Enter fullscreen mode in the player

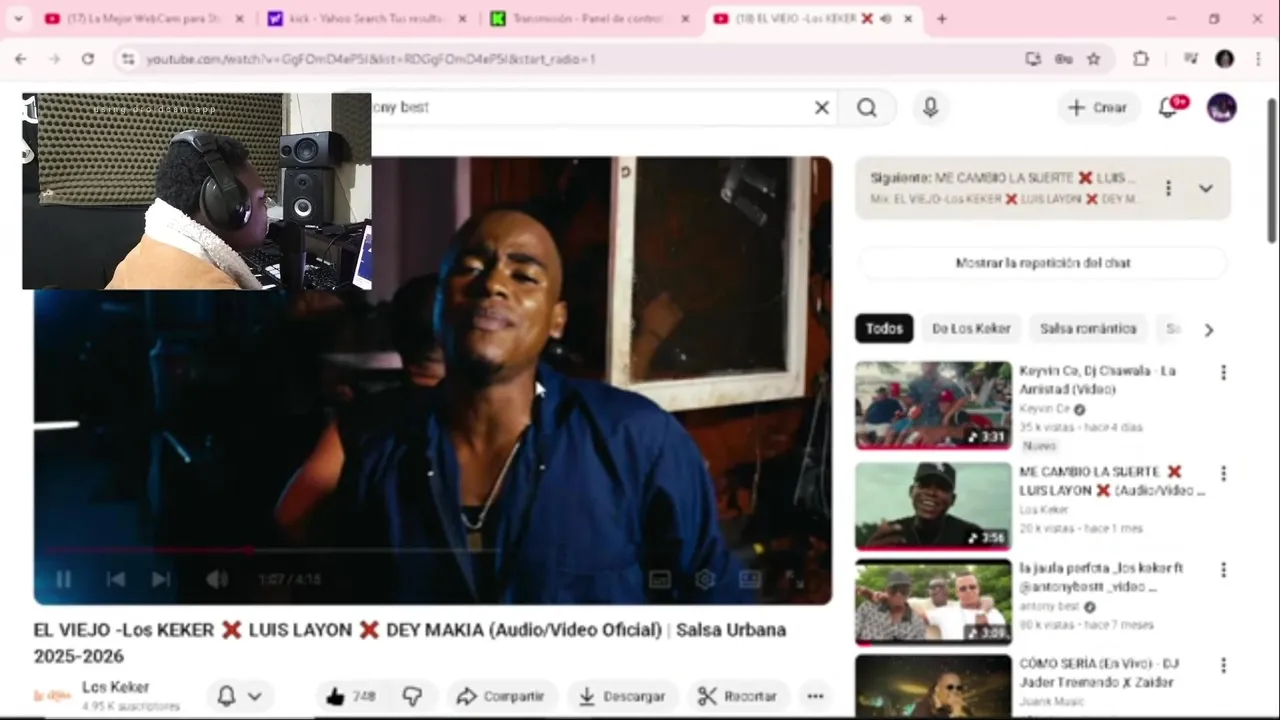(794, 579)
